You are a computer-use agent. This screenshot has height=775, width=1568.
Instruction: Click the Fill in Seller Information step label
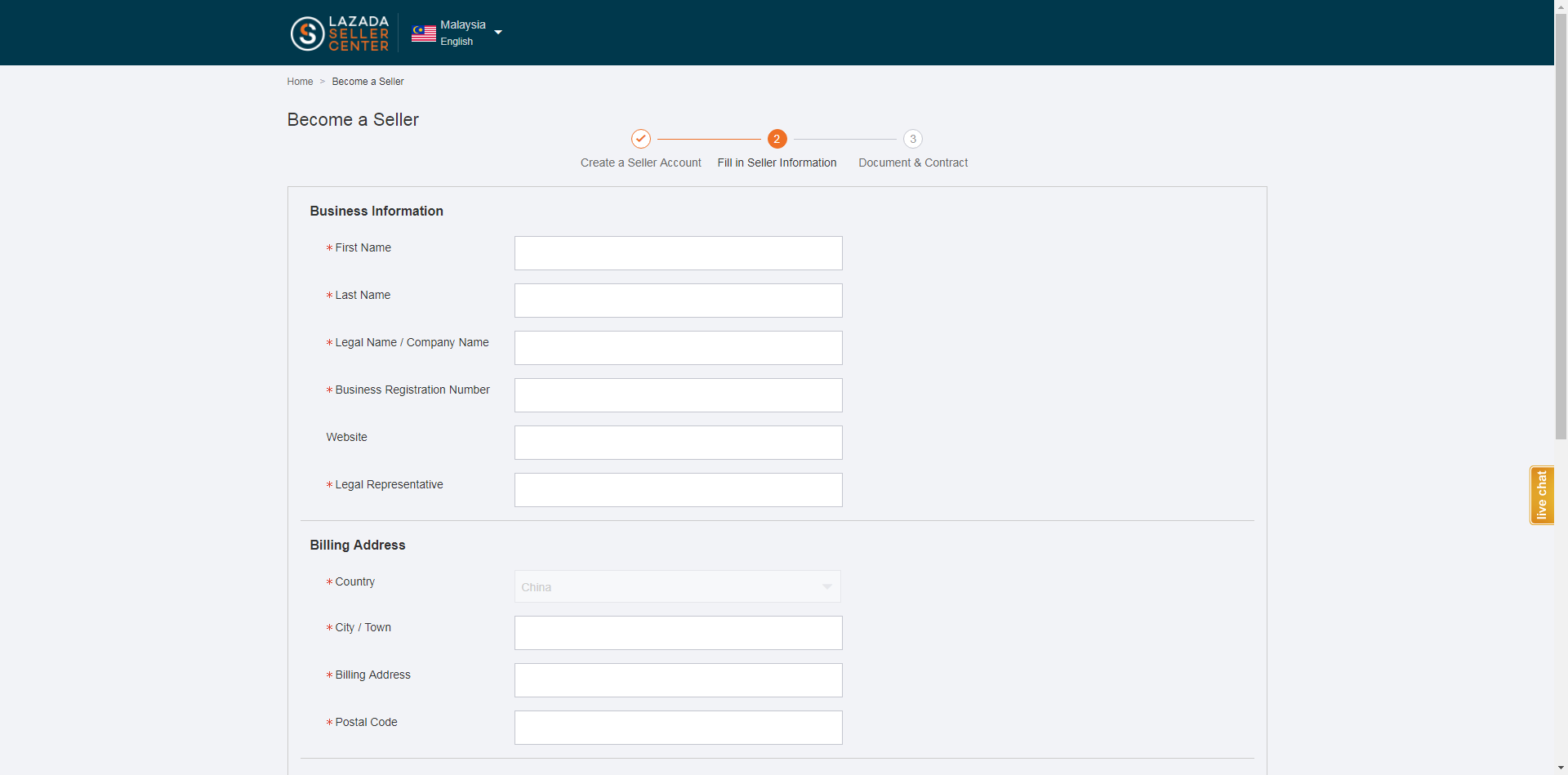click(x=777, y=163)
